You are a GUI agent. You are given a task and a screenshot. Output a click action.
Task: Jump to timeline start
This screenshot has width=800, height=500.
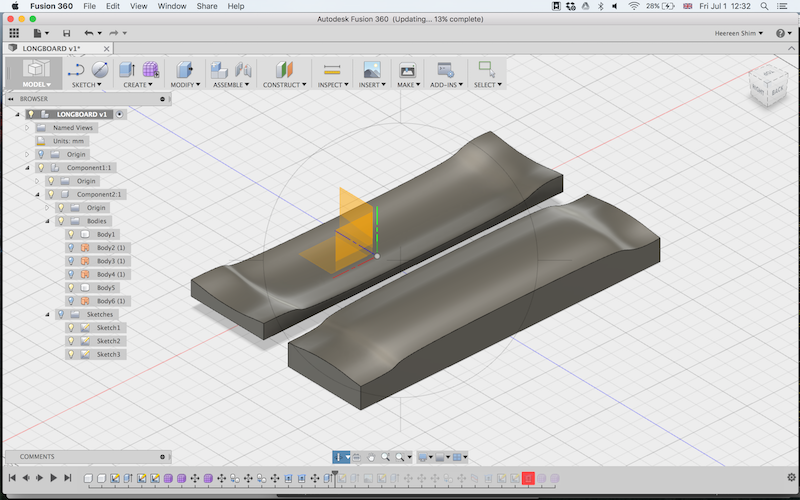[x=12, y=478]
